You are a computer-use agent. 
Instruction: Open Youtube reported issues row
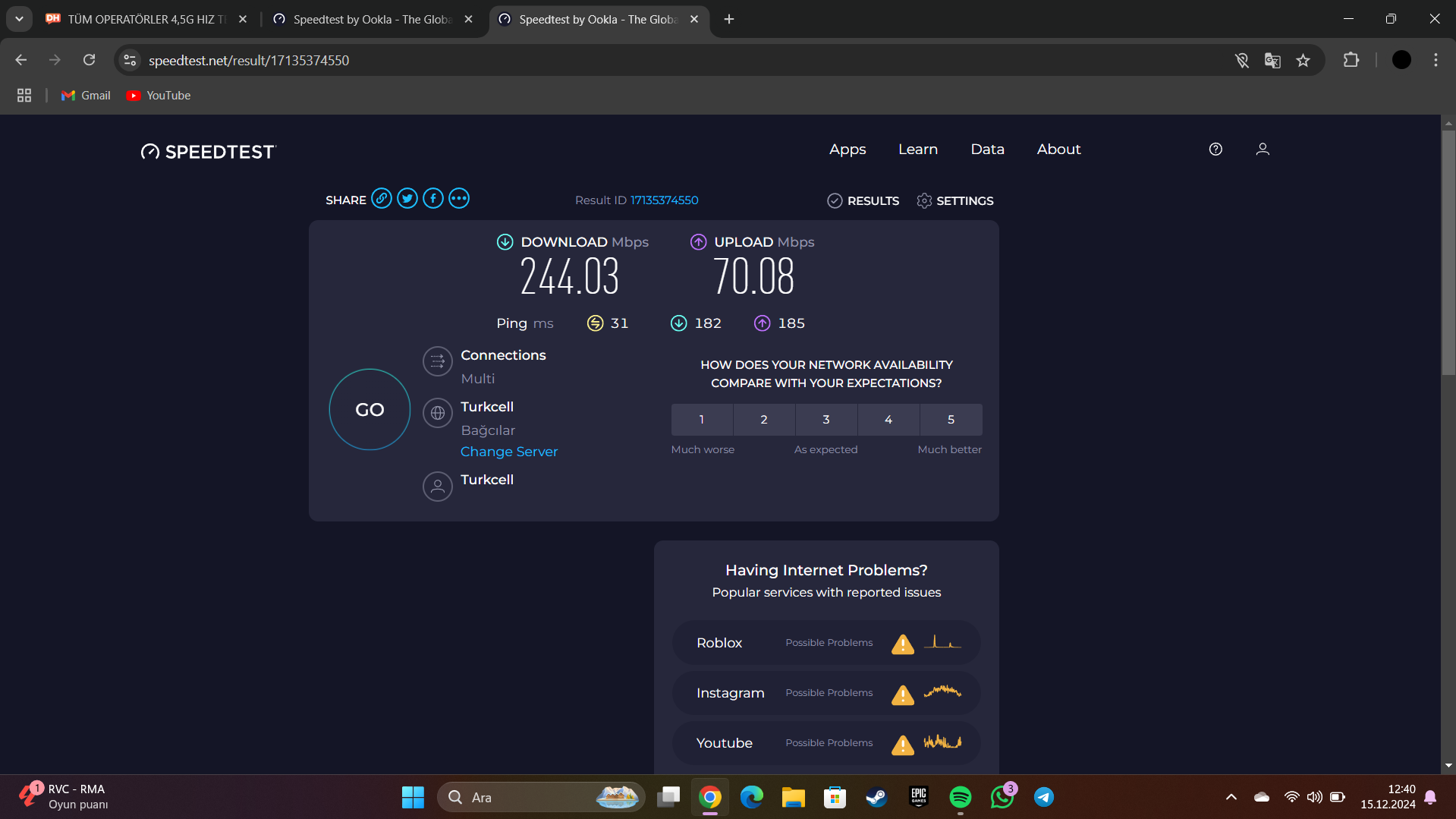[x=826, y=743]
